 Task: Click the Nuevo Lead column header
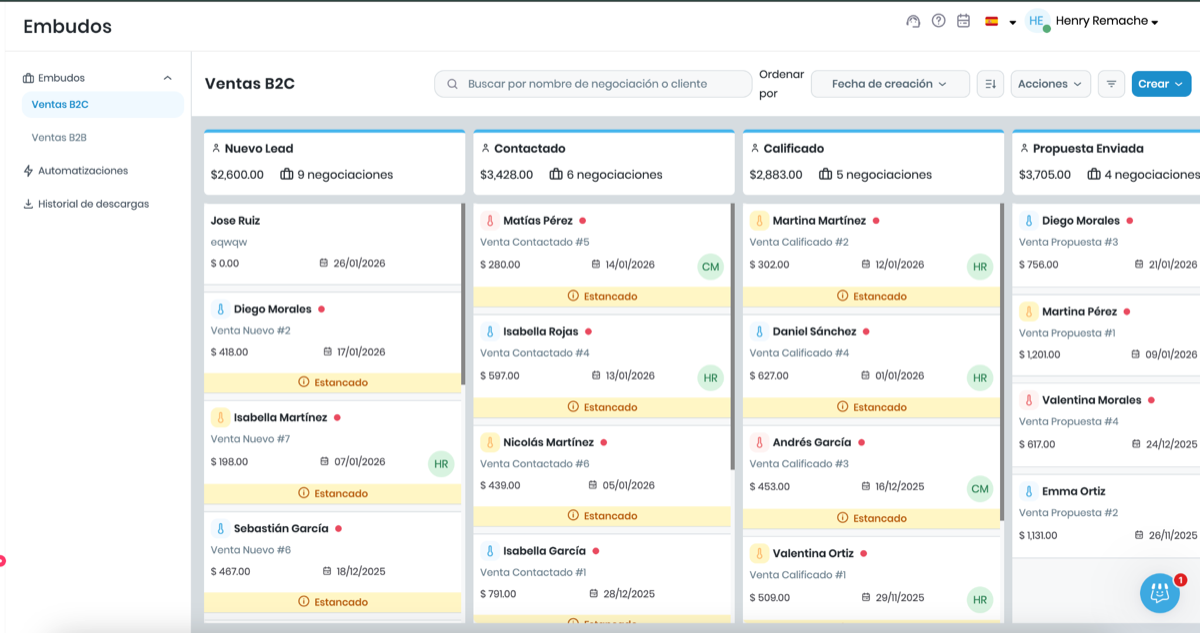(x=334, y=162)
